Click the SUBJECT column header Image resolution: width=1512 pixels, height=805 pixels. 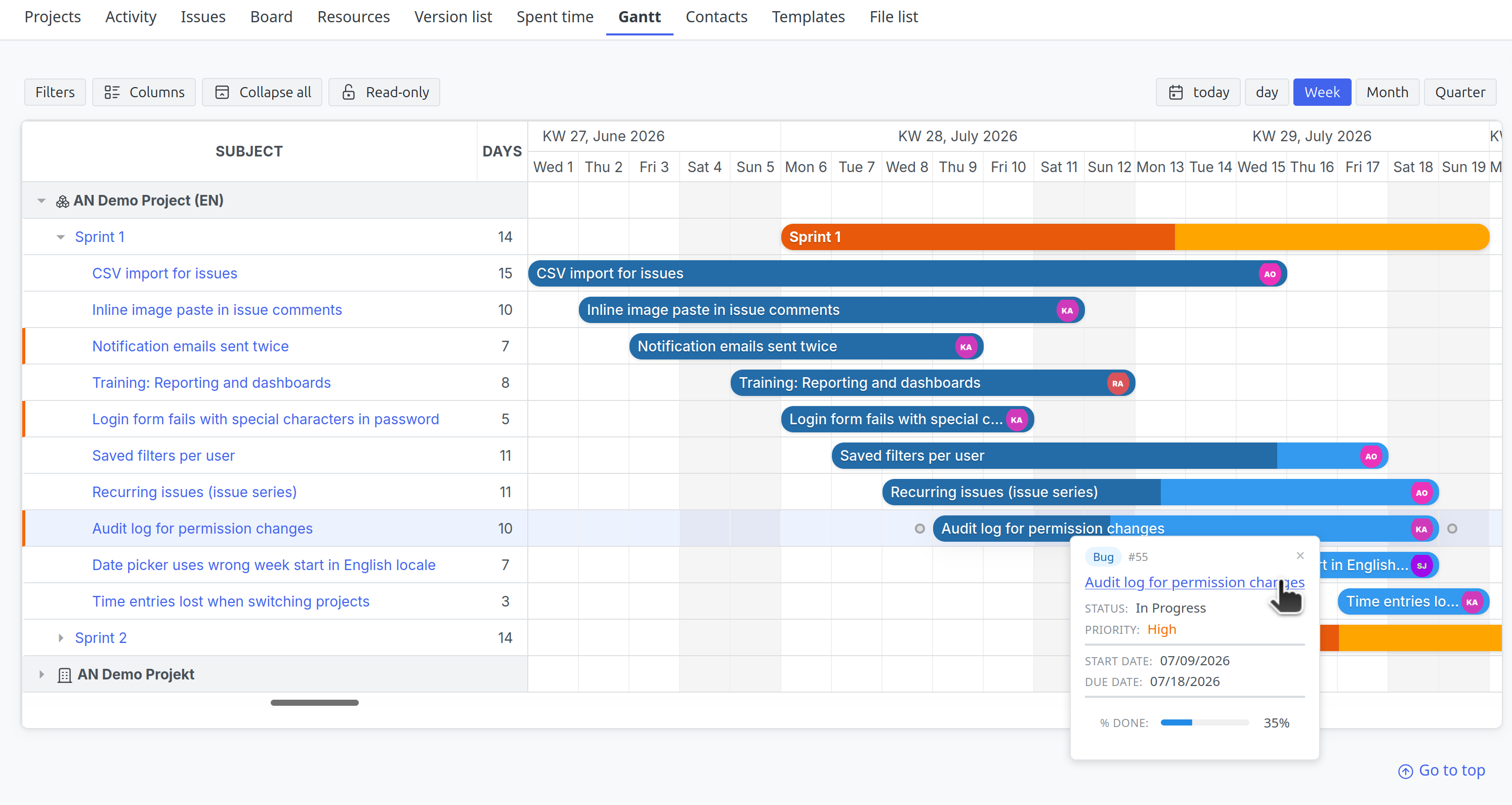(x=249, y=151)
